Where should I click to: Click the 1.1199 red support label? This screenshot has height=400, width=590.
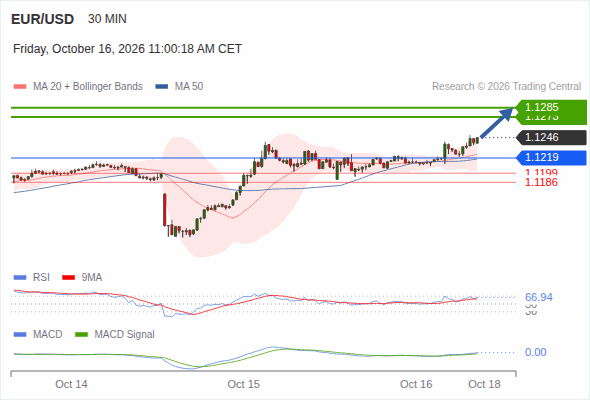point(541,173)
